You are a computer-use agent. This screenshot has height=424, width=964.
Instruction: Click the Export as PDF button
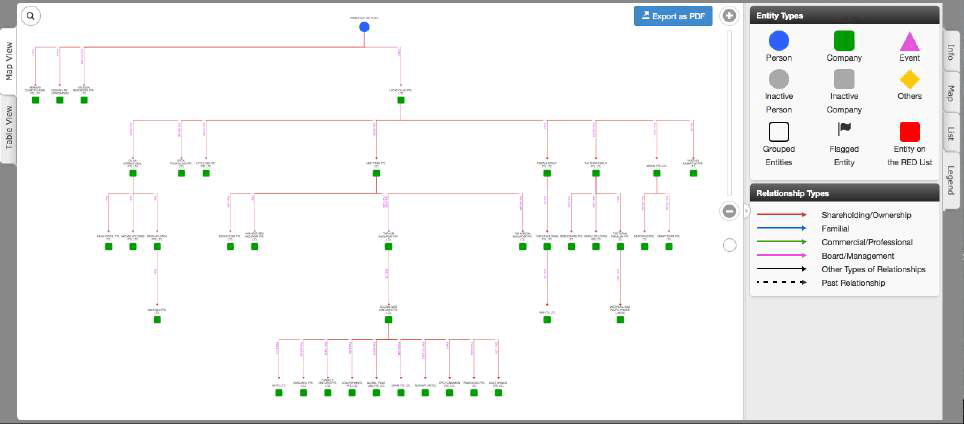(672, 16)
